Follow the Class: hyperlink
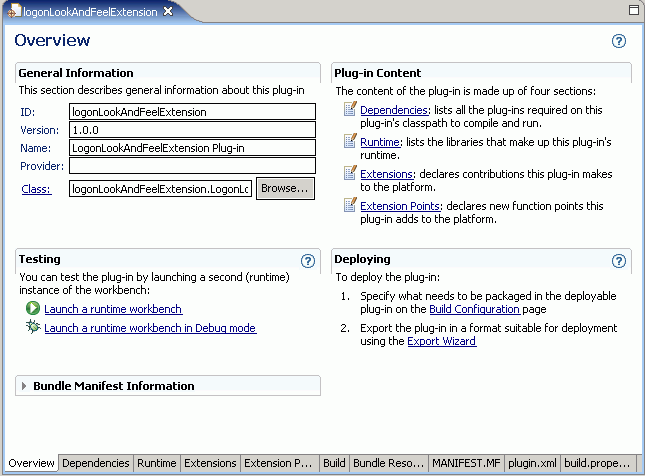645x476 pixels. (x=36, y=189)
